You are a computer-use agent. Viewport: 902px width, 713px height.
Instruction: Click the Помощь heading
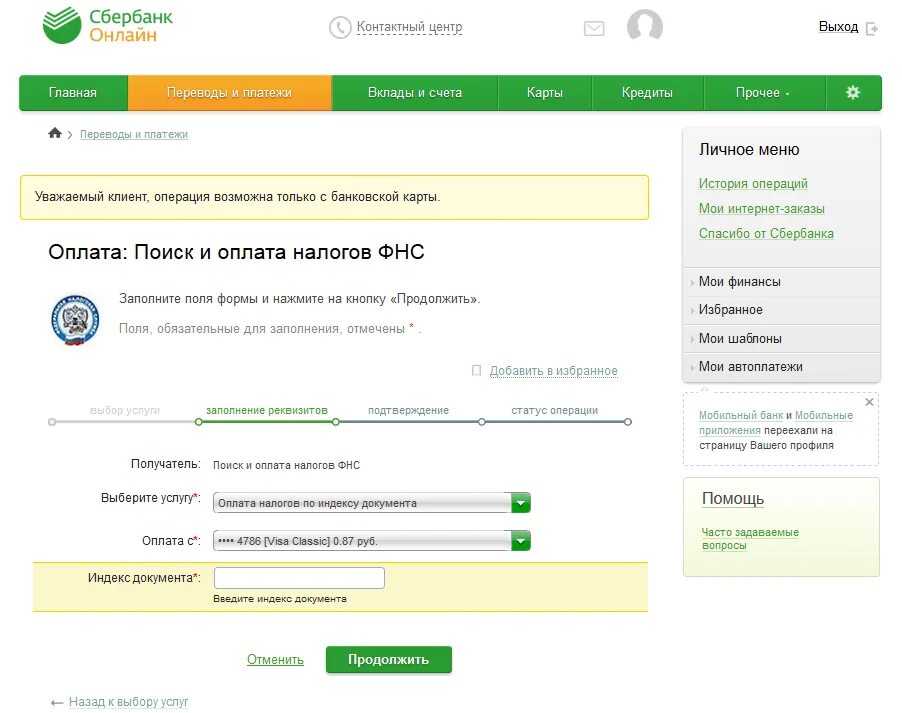point(733,498)
